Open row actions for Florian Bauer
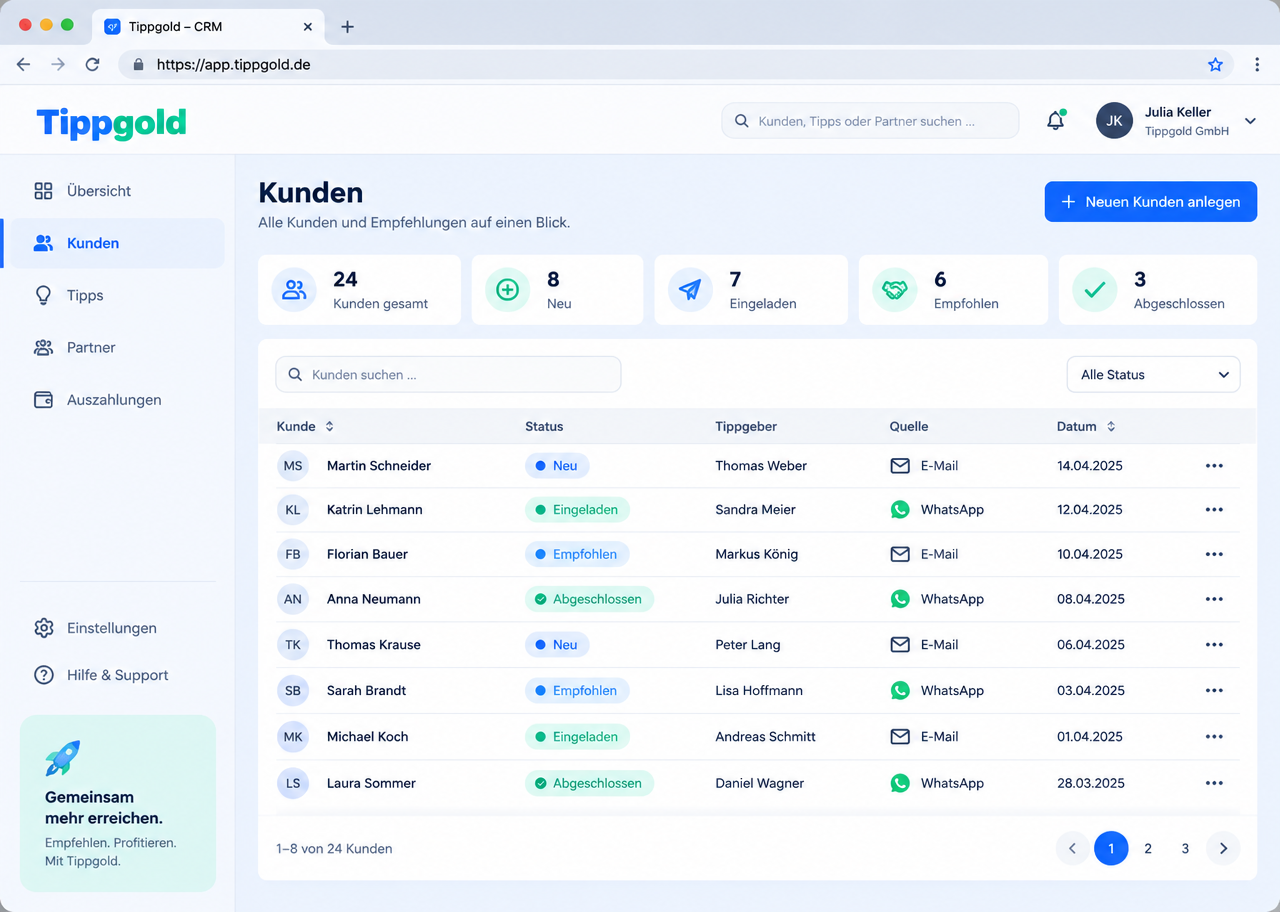 (1214, 554)
